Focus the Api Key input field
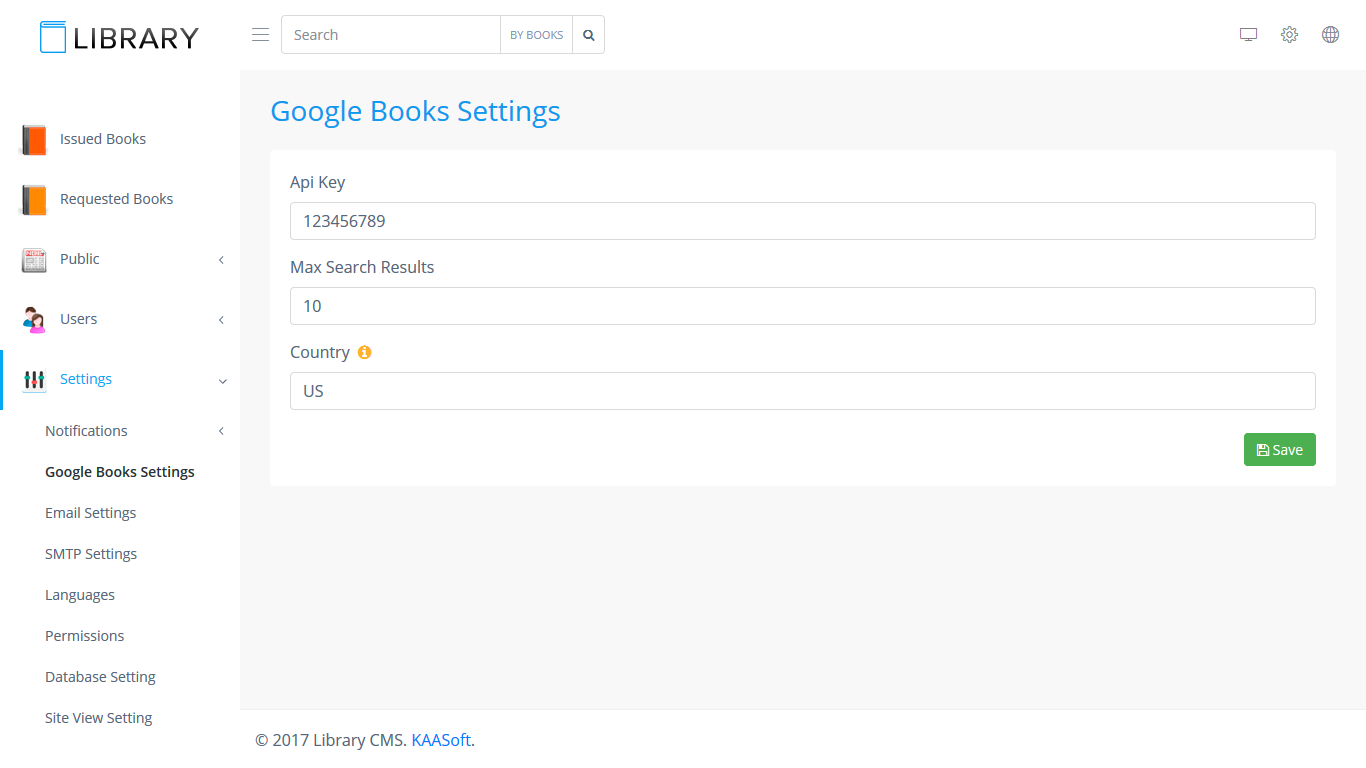 click(x=802, y=221)
